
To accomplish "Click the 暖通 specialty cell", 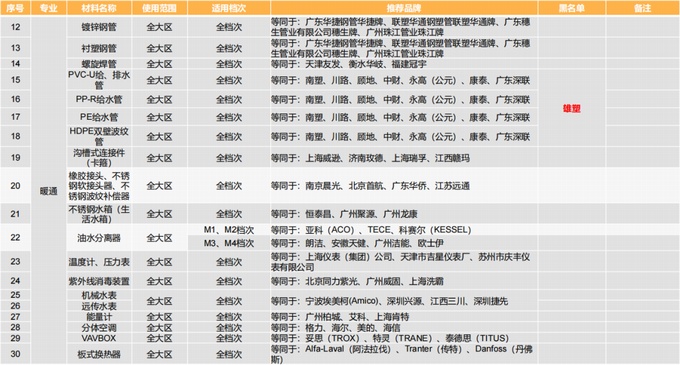I will [49, 191].
